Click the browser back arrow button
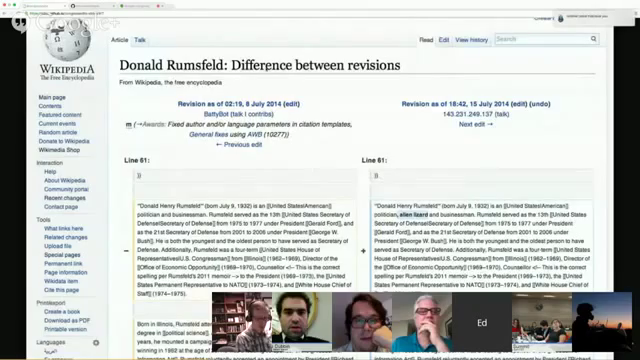This screenshot has height=360, width=640. (x=4, y=13)
